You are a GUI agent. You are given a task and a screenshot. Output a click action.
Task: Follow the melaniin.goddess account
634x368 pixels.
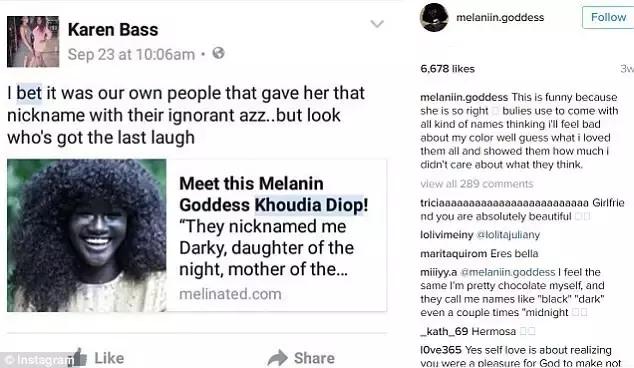click(608, 17)
